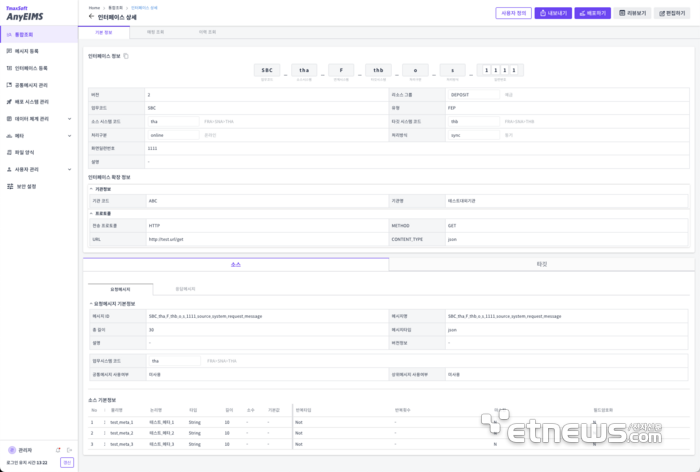The height and width of the screenshot is (472, 700).
Task: Click the 처리방식 field containing sync
Action: (x=473, y=135)
